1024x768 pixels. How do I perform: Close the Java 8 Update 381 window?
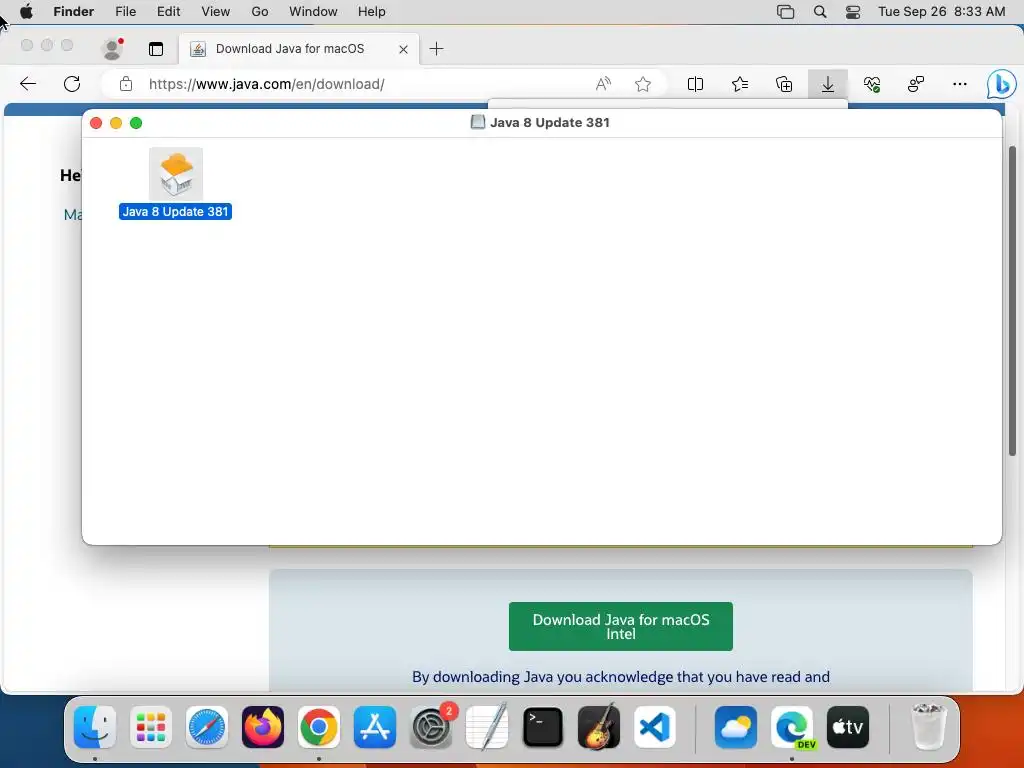coord(96,123)
